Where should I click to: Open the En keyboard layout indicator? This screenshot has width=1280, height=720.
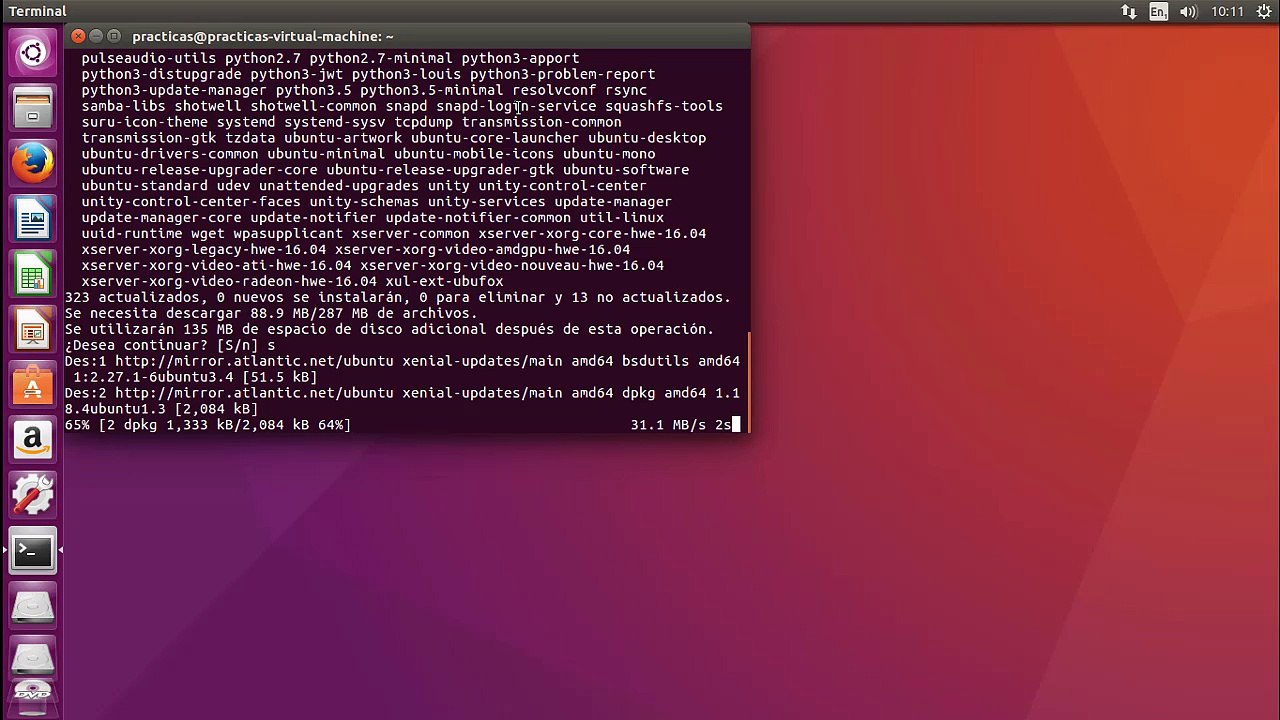[1158, 12]
